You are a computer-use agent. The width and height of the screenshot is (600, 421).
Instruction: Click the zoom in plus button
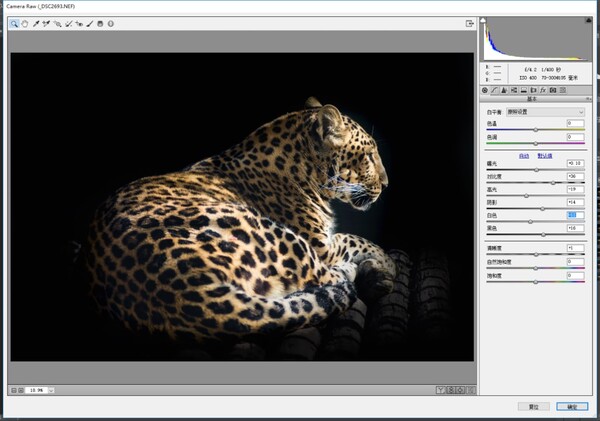[21, 390]
